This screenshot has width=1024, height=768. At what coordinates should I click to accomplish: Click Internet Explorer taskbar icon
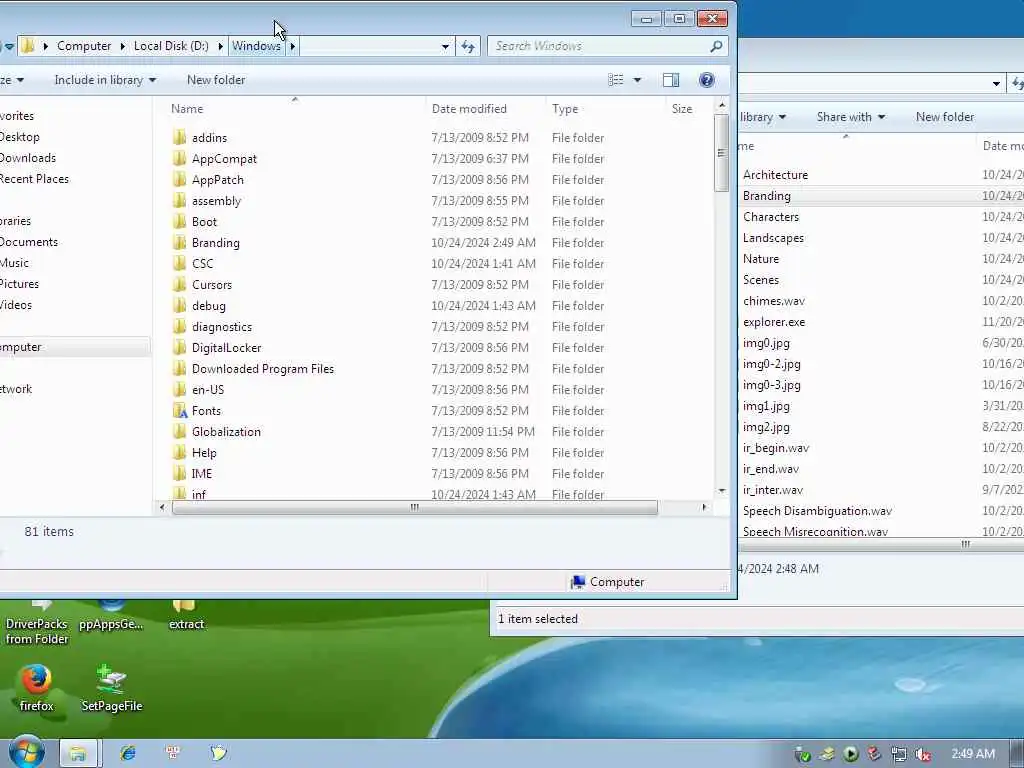[x=128, y=753]
